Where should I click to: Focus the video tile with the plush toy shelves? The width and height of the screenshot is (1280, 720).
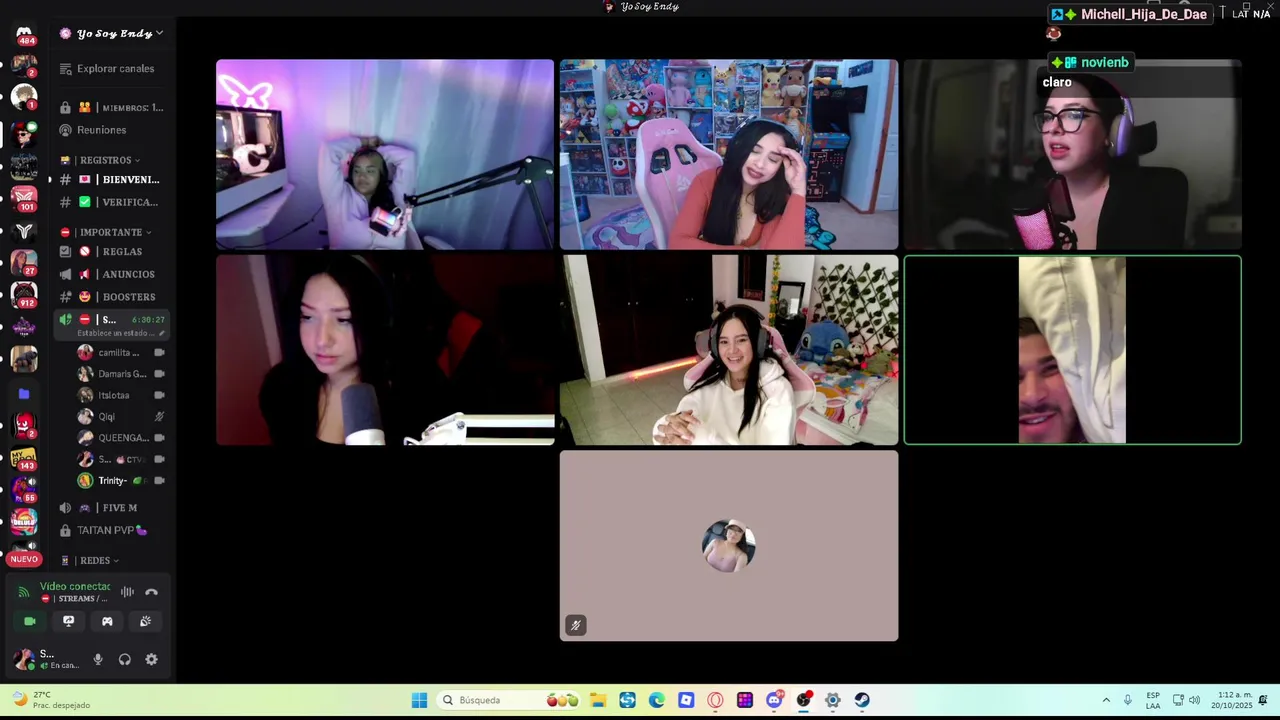pos(729,154)
